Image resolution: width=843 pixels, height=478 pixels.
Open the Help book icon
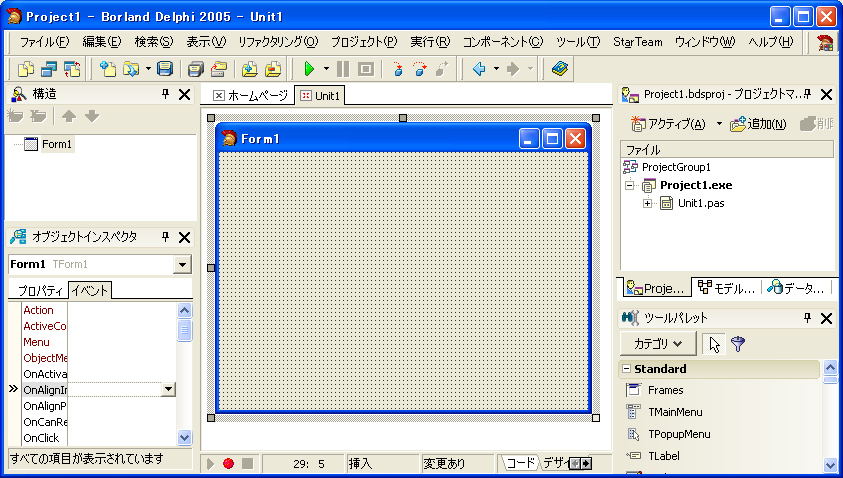(560, 69)
